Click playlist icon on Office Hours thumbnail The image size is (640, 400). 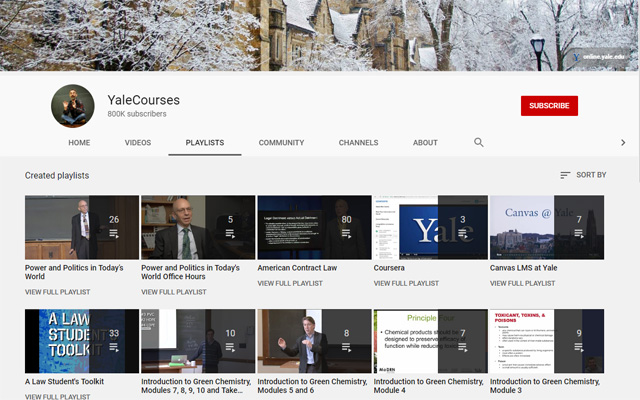coord(230,233)
